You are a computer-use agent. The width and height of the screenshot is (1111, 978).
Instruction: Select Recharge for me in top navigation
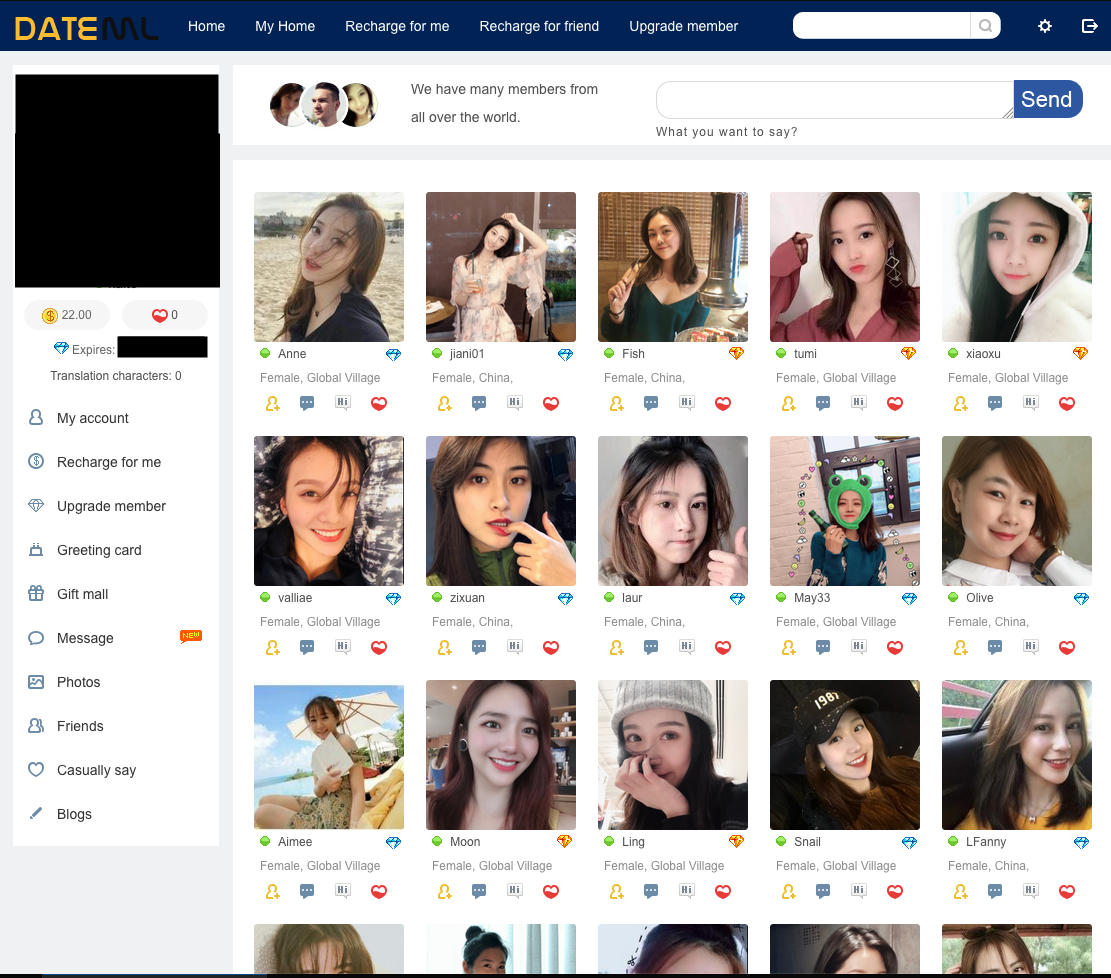(397, 26)
